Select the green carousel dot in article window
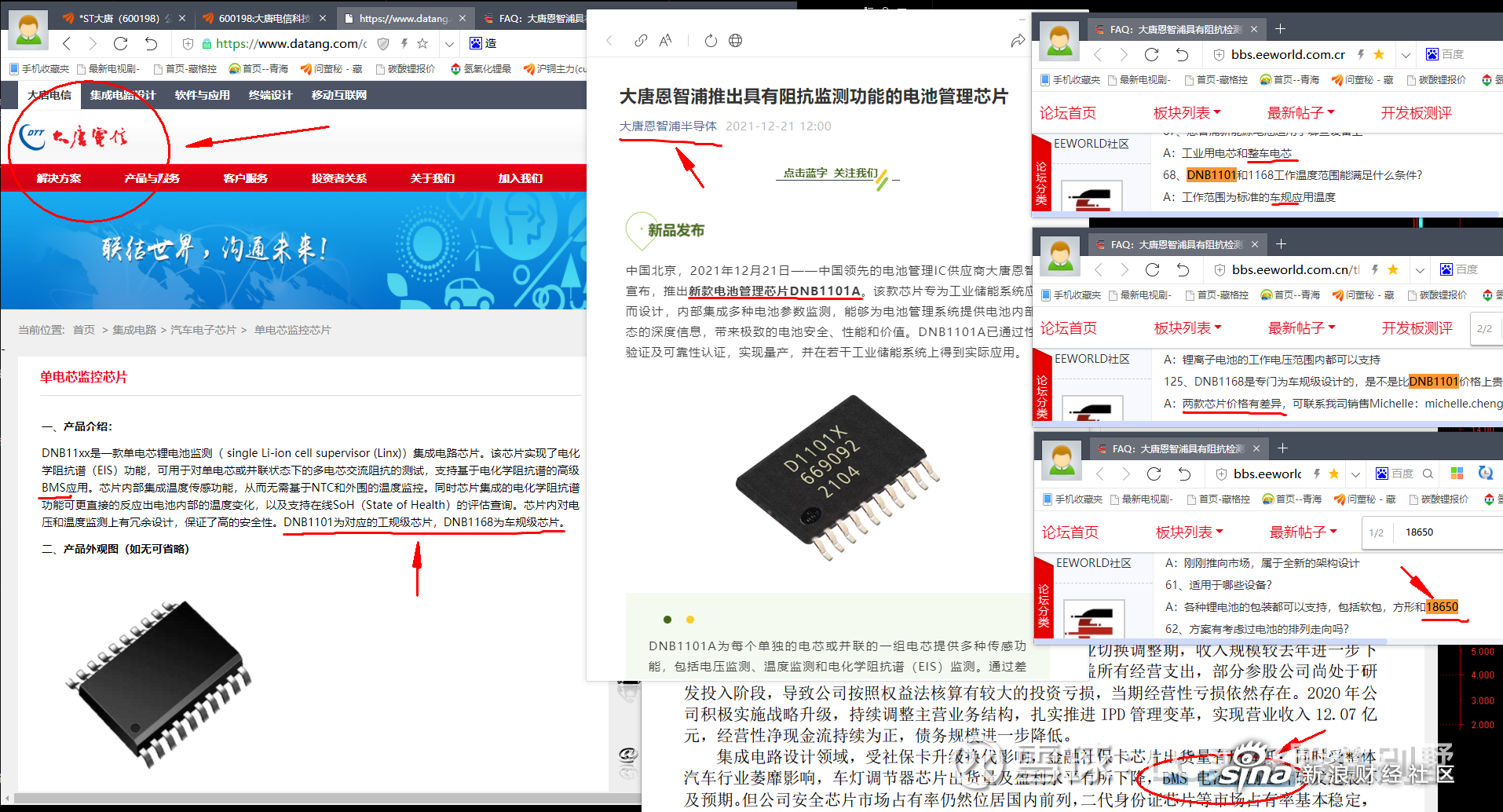1503x812 pixels. 667,620
